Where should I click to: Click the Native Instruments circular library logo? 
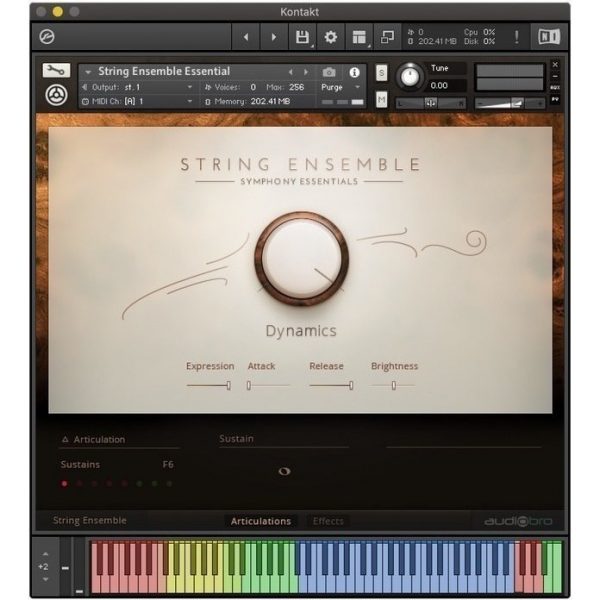point(57,95)
